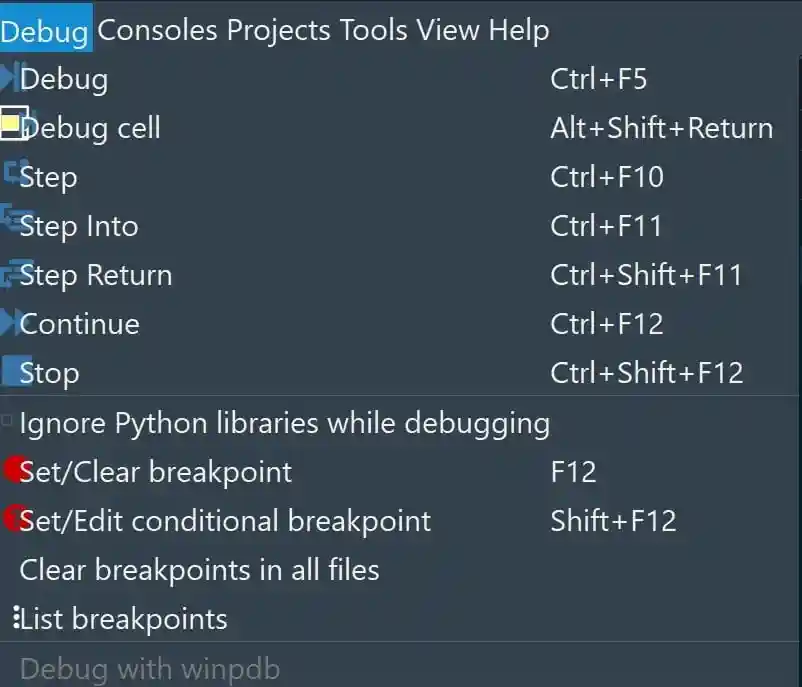
Task: Open the Tools menu
Action: tap(373, 30)
